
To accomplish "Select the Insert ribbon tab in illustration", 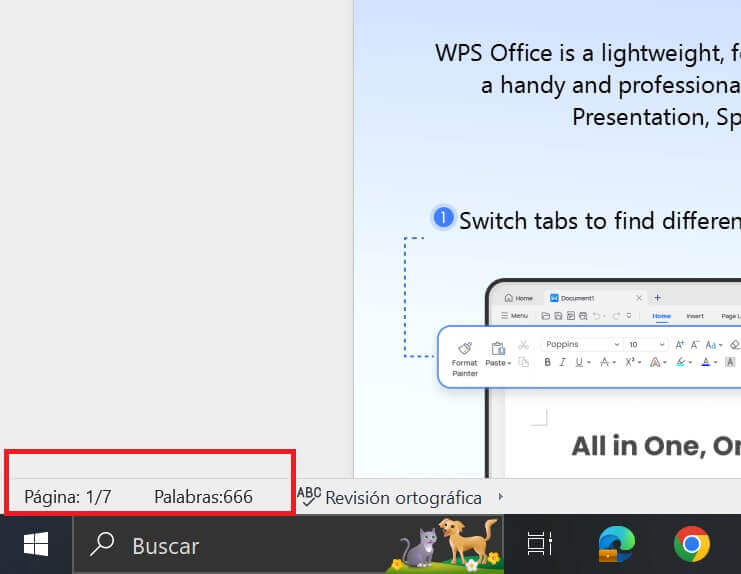I will (x=695, y=316).
